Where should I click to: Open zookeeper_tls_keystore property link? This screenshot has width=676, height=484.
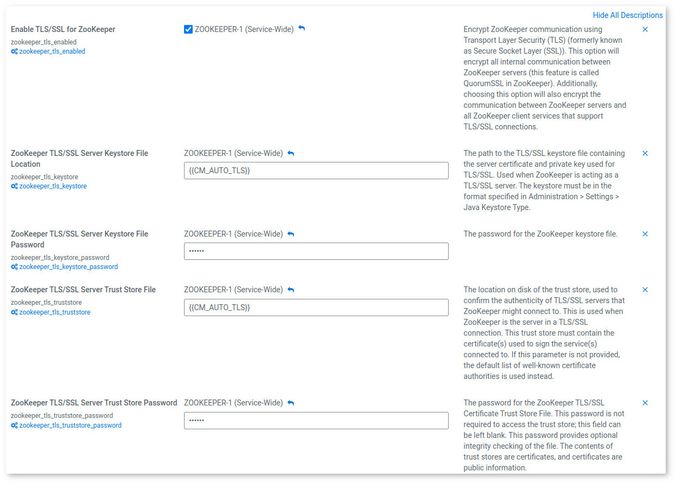point(53,186)
